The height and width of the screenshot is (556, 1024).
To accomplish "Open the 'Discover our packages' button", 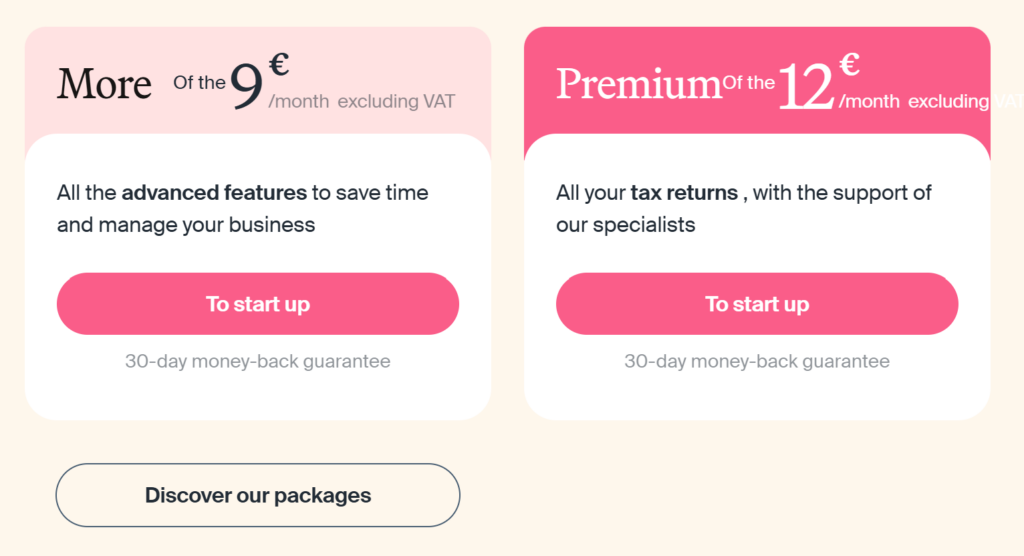I will [x=258, y=495].
